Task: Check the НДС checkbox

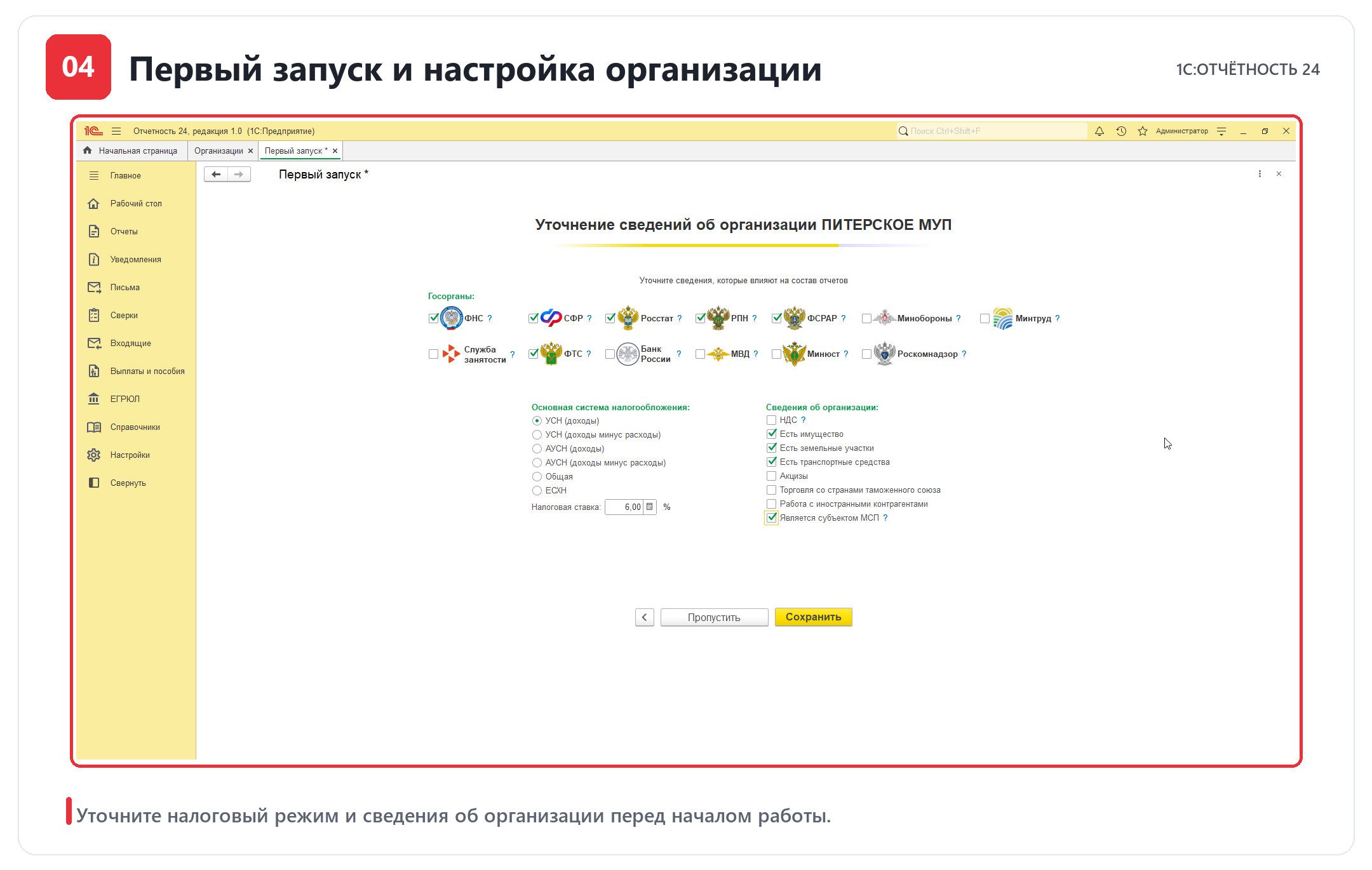Action: pyautogui.click(x=771, y=420)
